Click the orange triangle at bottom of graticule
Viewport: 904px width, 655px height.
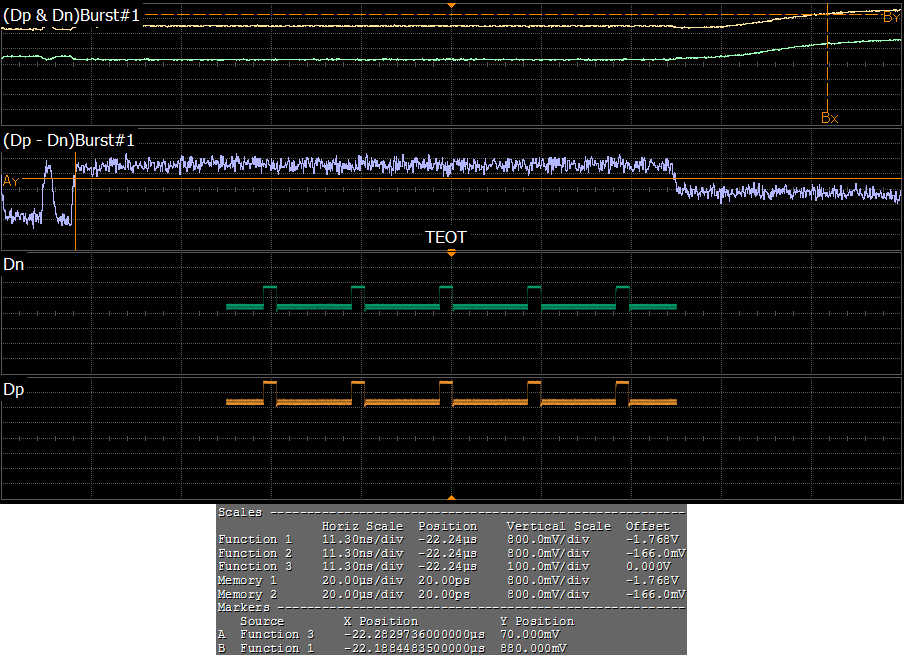452,497
